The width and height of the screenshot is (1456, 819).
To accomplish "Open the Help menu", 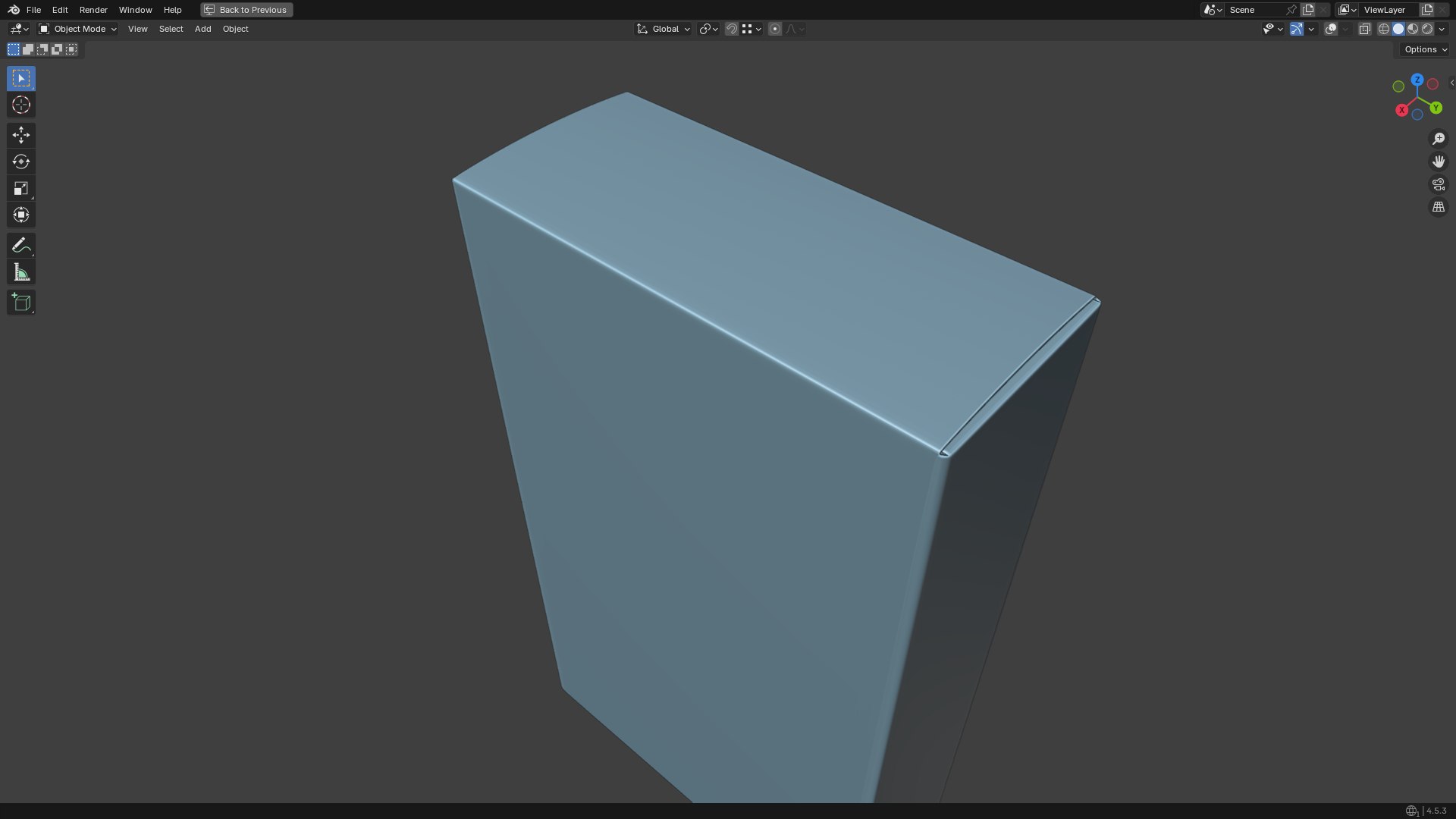I will [172, 10].
